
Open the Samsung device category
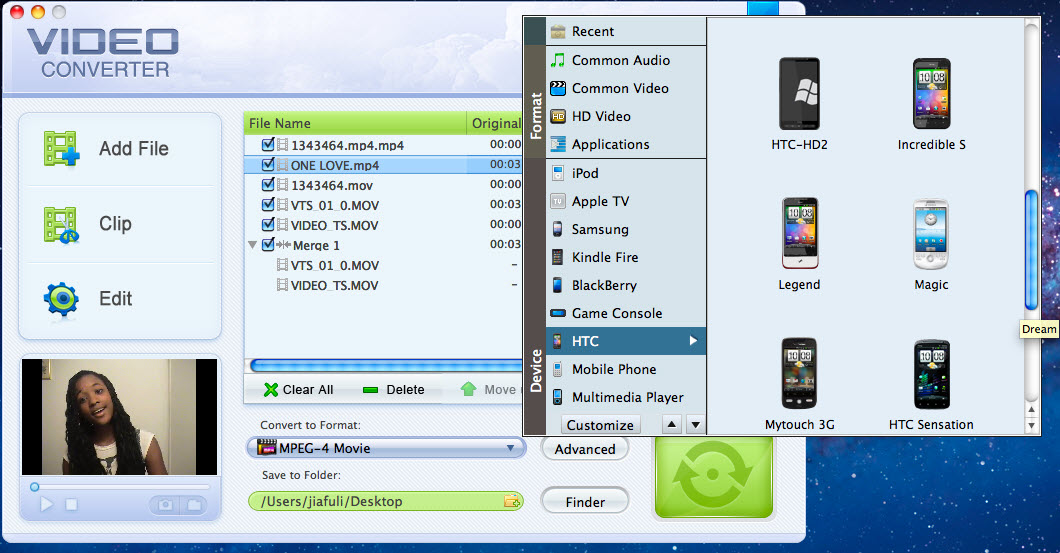tap(626, 229)
